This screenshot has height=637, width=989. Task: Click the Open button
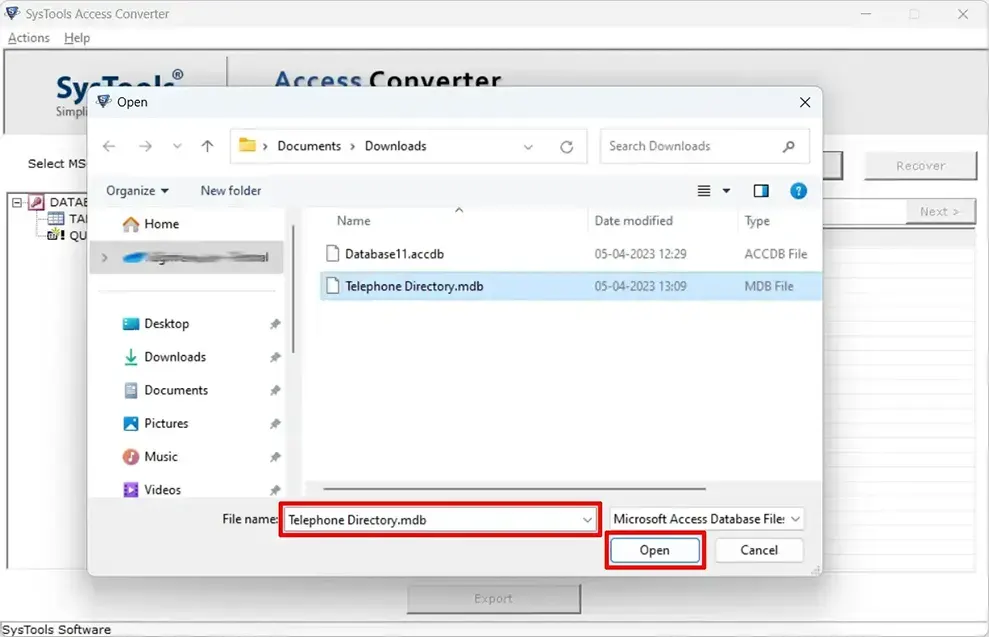coord(654,551)
